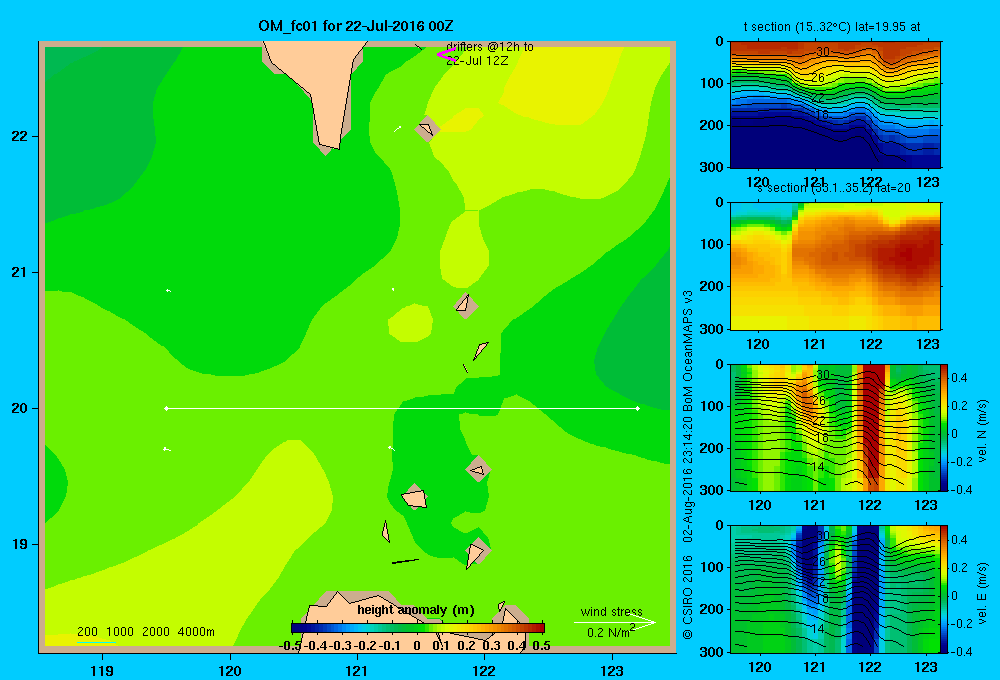The height and width of the screenshot is (680, 1000).
Task: Click the '14' isotherm label in vel. N section
Action: tap(818, 467)
